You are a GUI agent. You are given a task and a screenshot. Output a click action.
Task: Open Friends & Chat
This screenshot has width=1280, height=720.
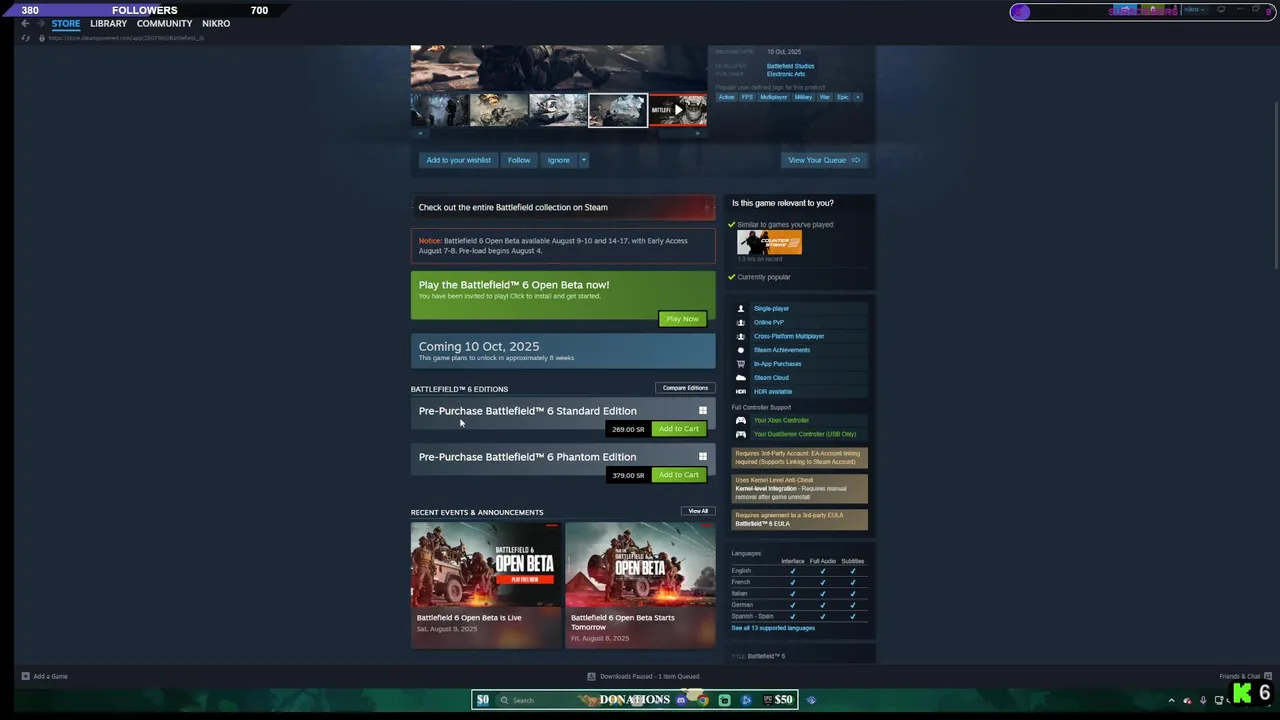click(1245, 676)
